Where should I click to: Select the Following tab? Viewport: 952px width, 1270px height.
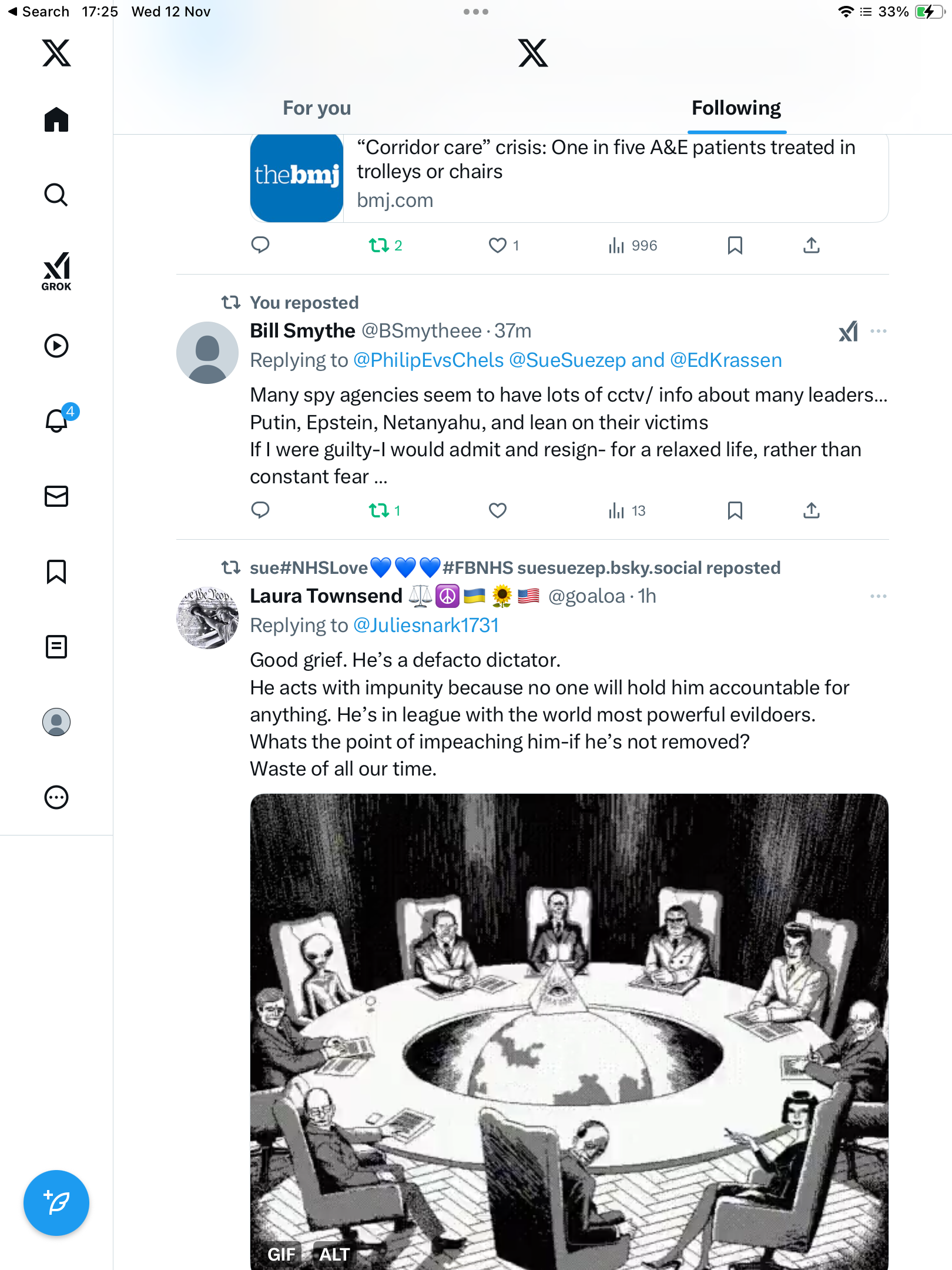point(736,108)
